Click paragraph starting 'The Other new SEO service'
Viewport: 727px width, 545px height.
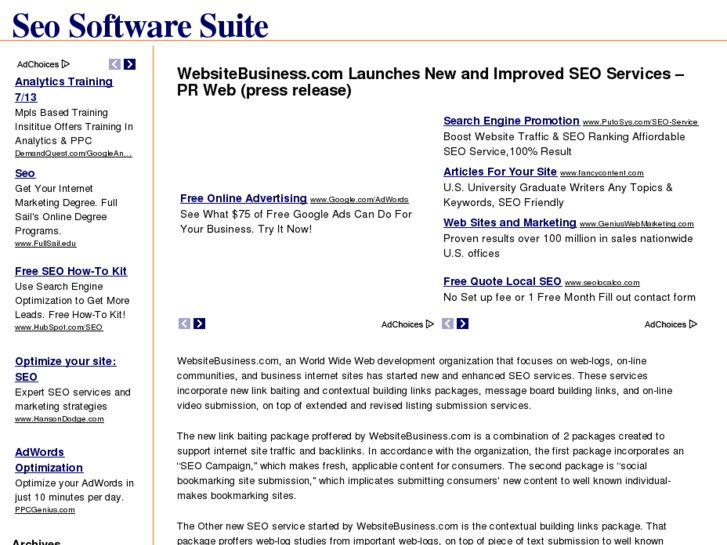tap(421, 533)
